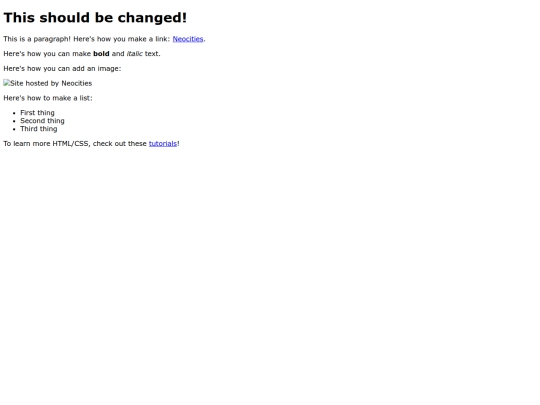Screen dimensions: 540x405
Task: Click the bullet before 'Second thing'
Action: (x=14, y=121)
